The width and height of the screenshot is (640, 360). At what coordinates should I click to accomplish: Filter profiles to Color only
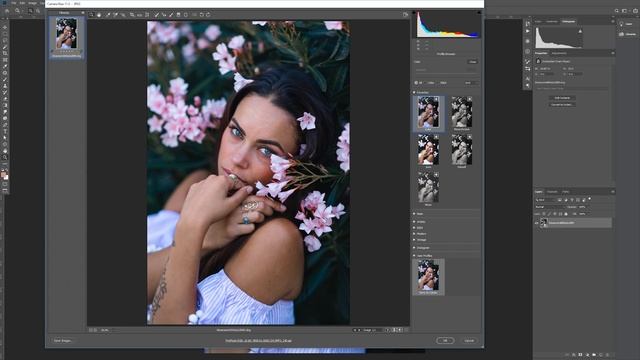[x=431, y=83]
